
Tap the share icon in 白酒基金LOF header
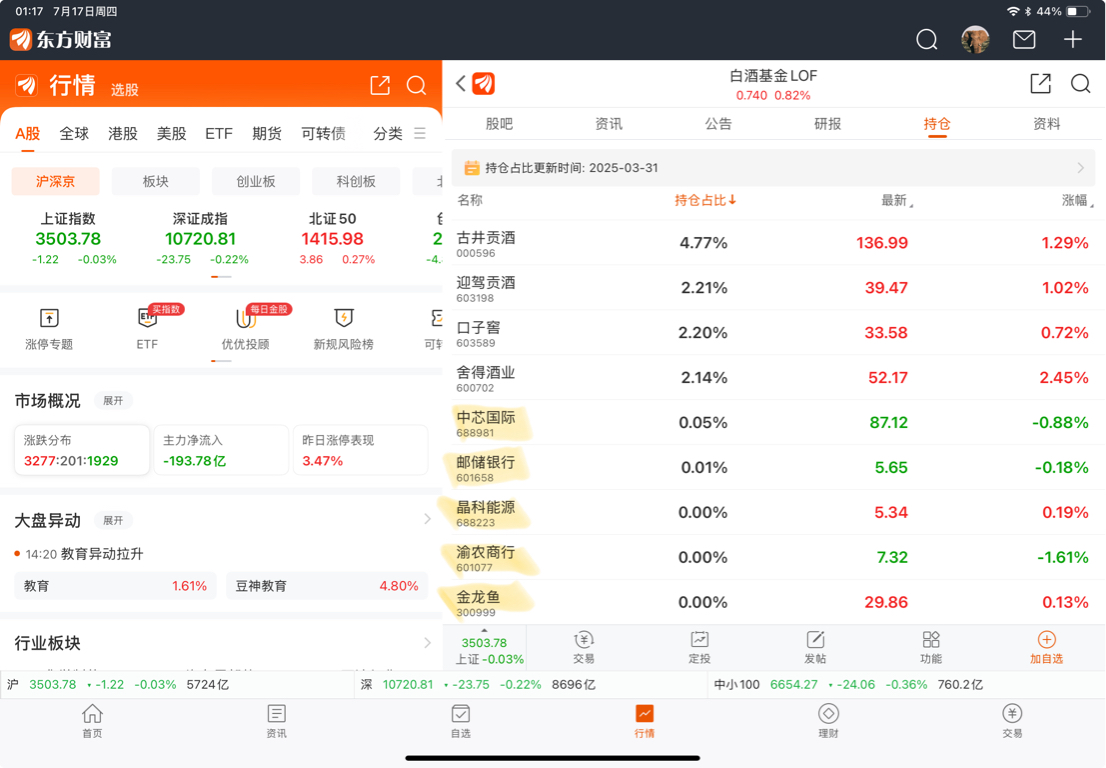(x=1040, y=83)
